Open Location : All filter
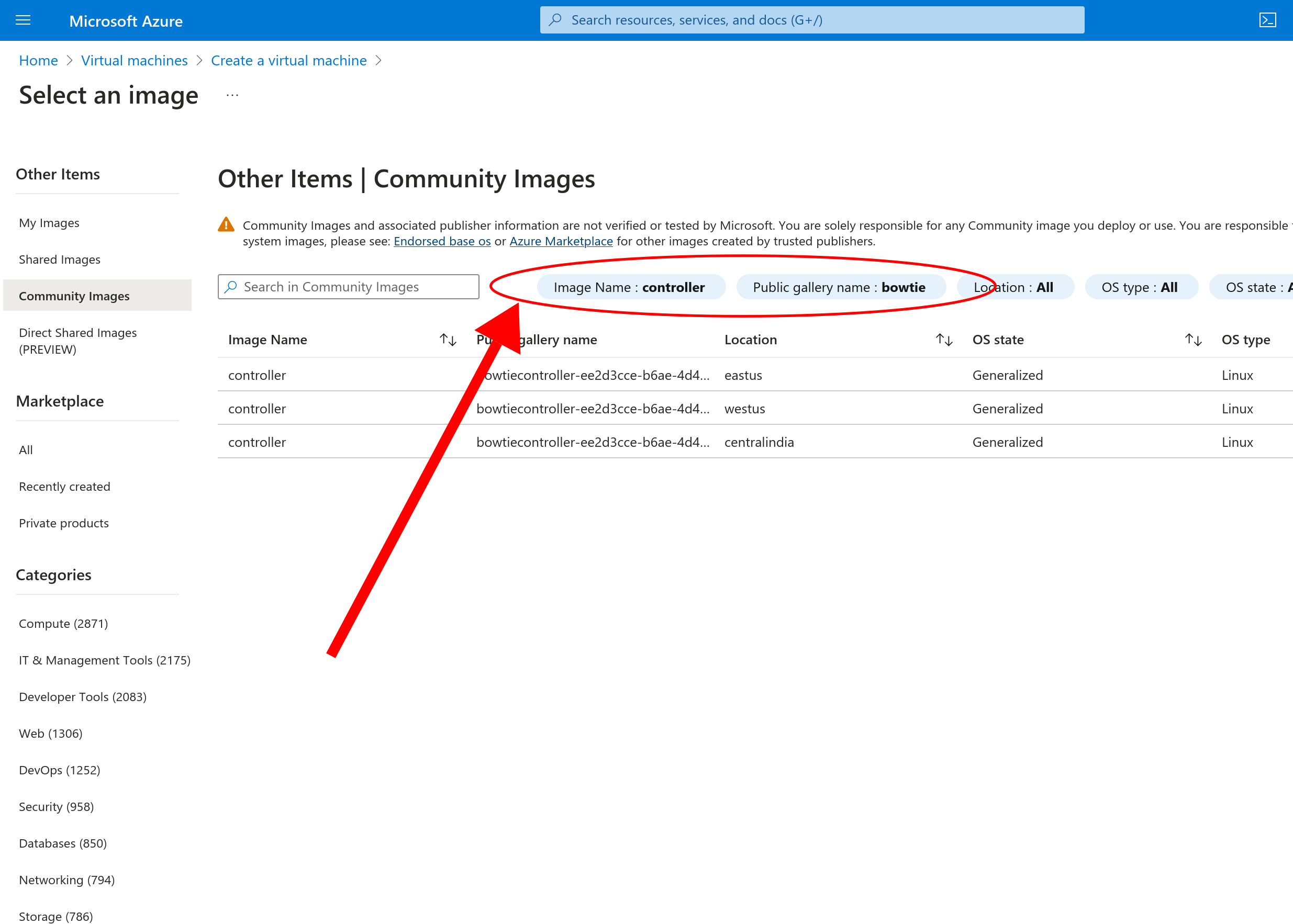The image size is (1293, 924). pyautogui.click(x=1015, y=287)
